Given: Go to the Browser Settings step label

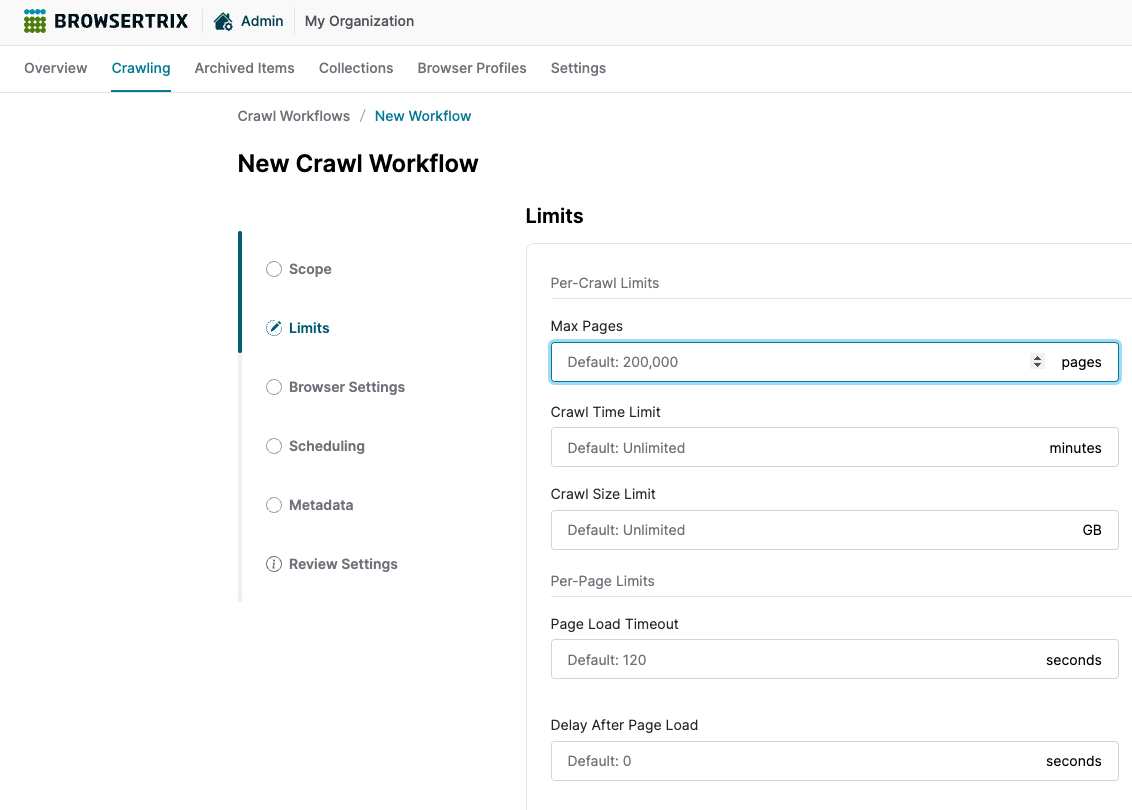Looking at the screenshot, I should point(347,387).
